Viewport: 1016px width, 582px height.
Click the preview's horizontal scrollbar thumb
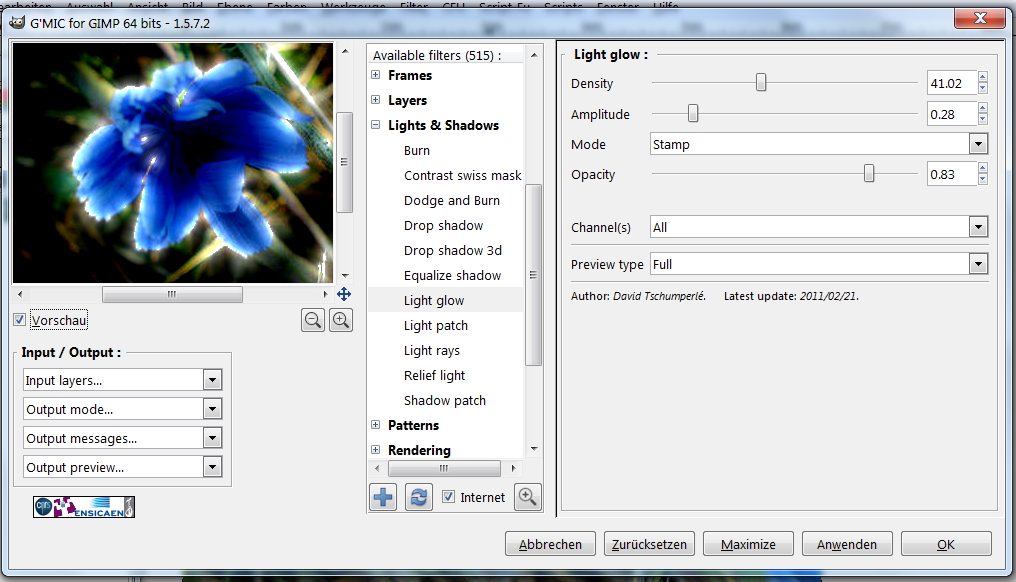(x=172, y=294)
